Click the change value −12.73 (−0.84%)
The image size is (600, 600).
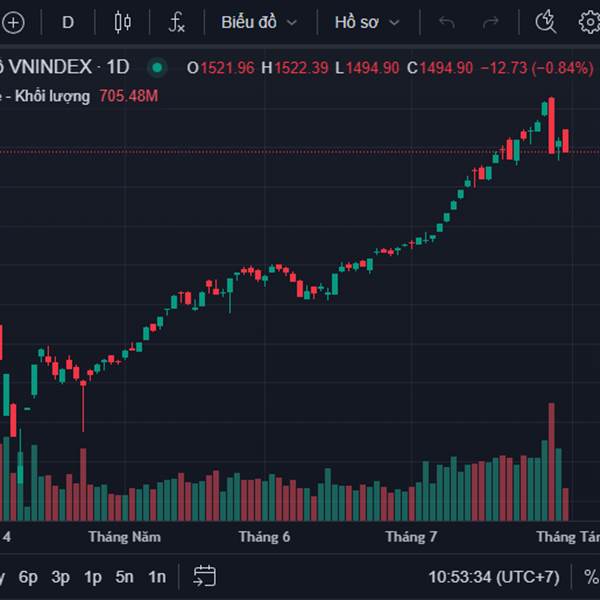point(537,68)
